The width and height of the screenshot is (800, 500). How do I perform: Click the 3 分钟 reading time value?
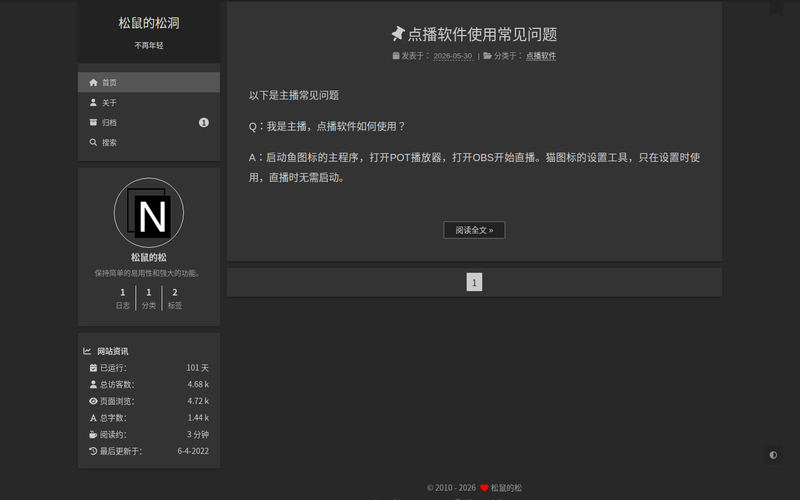click(x=198, y=435)
